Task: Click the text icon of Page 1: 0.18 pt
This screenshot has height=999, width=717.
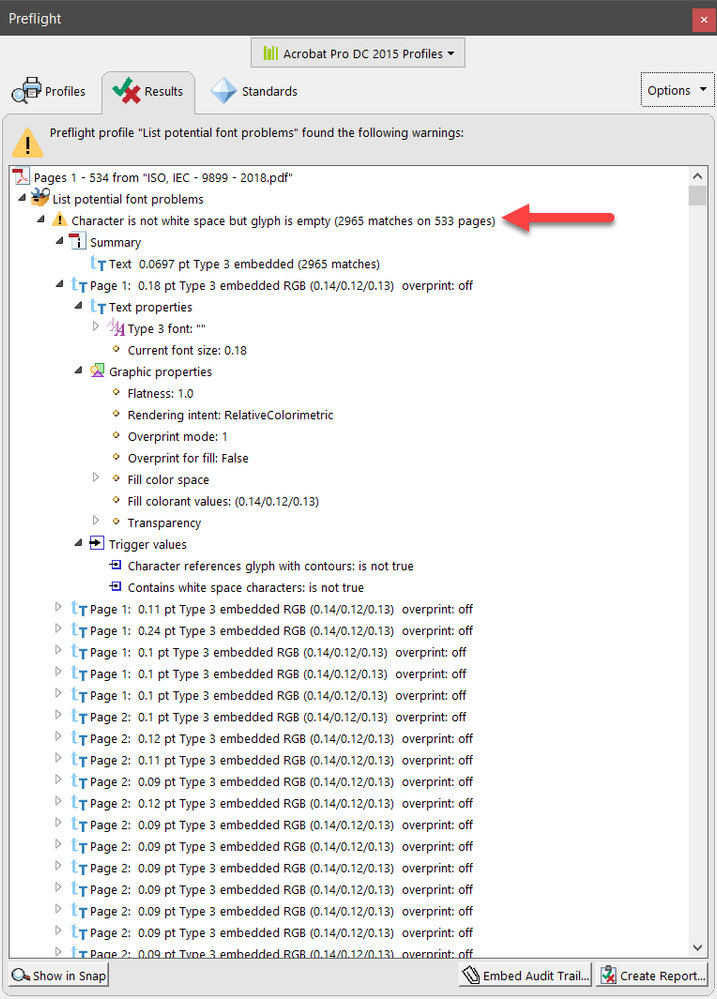Action: (x=79, y=285)
